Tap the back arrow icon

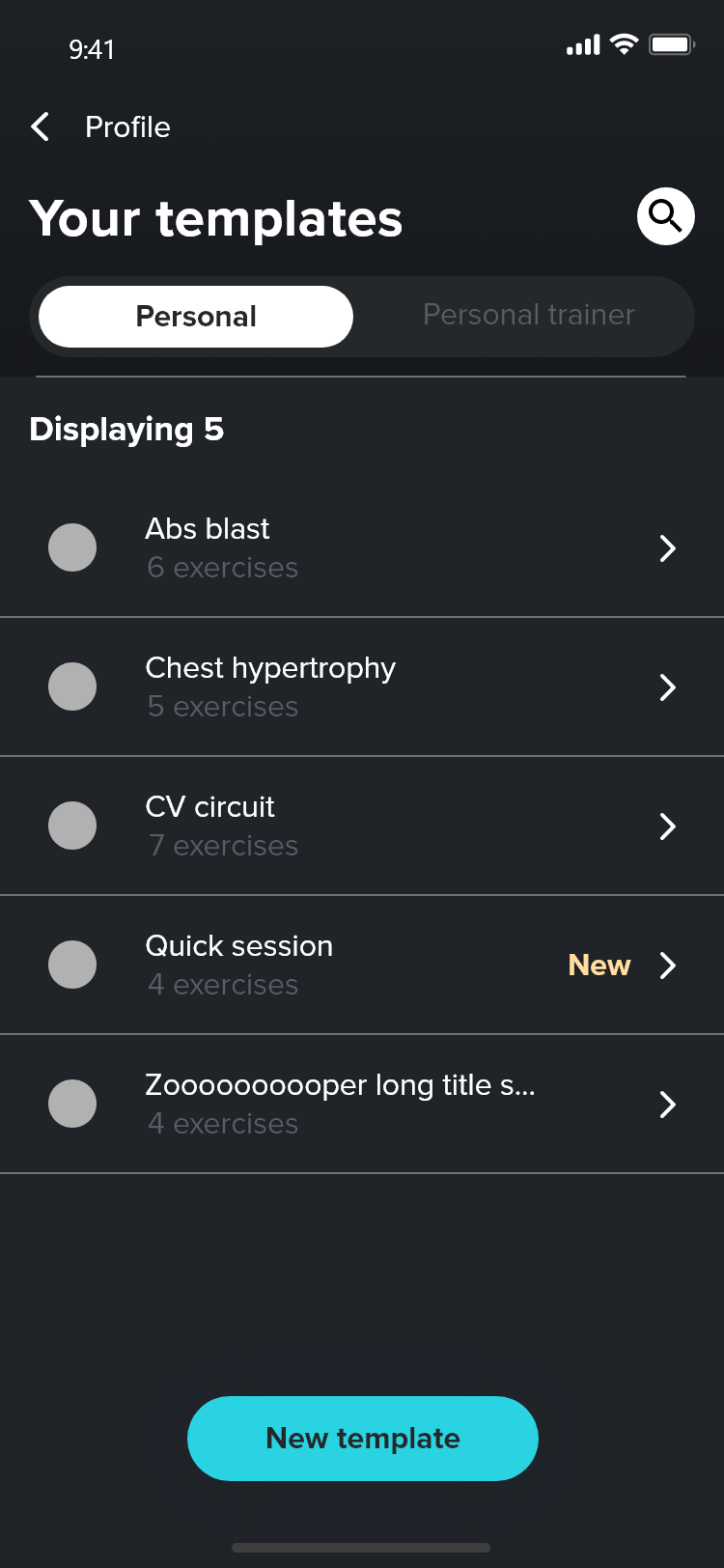point(41,126)
